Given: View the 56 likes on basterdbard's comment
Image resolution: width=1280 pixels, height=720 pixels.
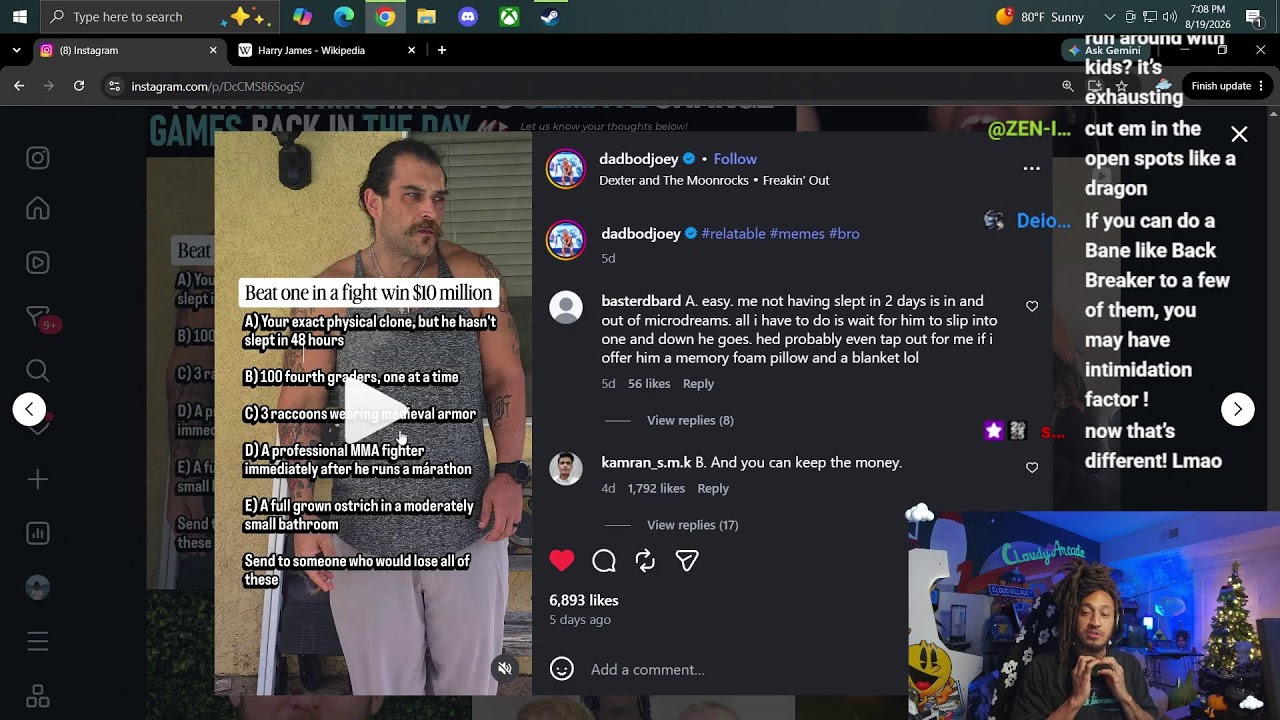Looking at the screenshot, I should (649, 383).
